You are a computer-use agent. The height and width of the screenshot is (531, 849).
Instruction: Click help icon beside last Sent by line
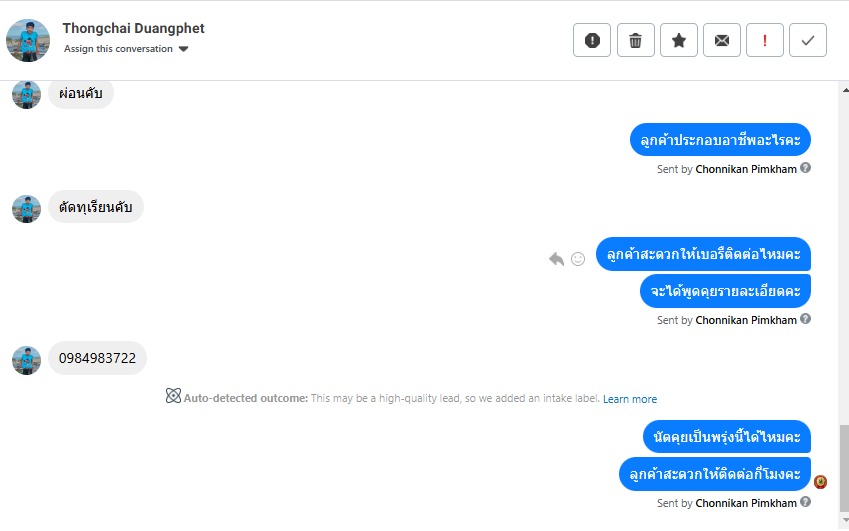click(806, 503)
